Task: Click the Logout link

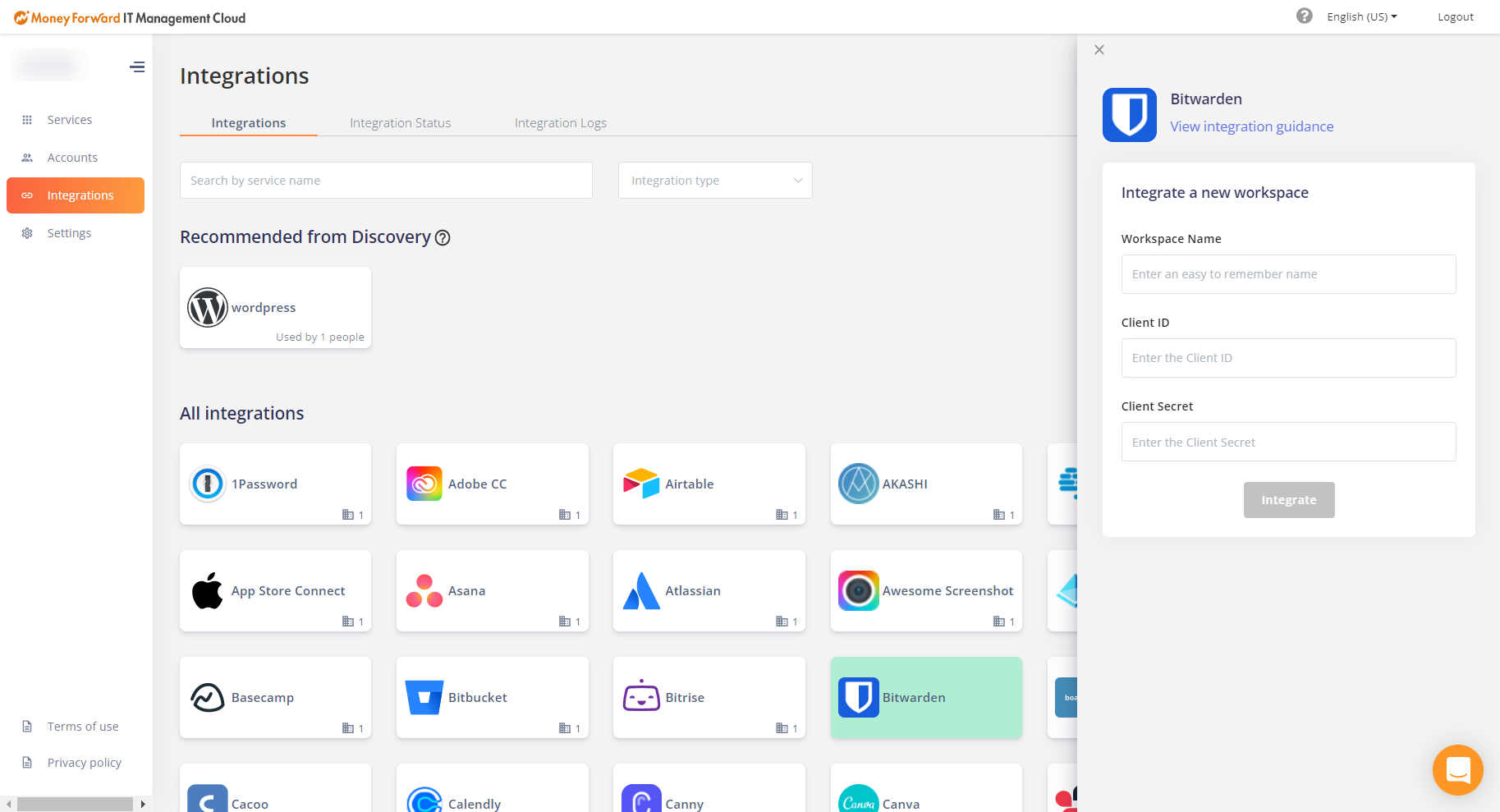Action: tap(1456, 16)
